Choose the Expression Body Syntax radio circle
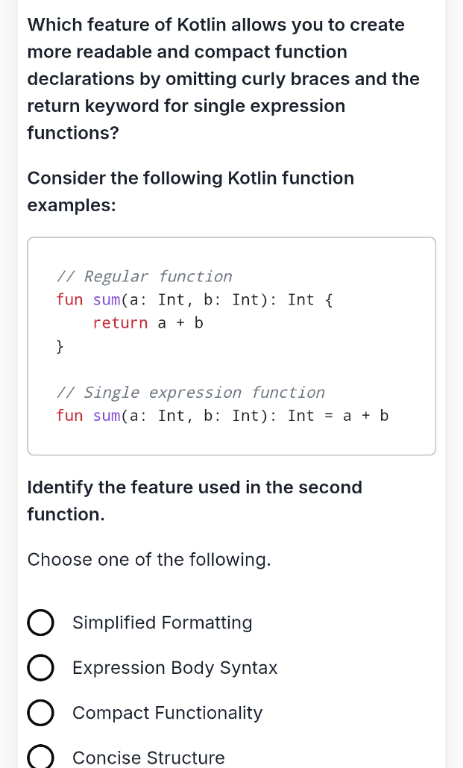The width and height of the screenshot is (463, 768). coord(41,668)
